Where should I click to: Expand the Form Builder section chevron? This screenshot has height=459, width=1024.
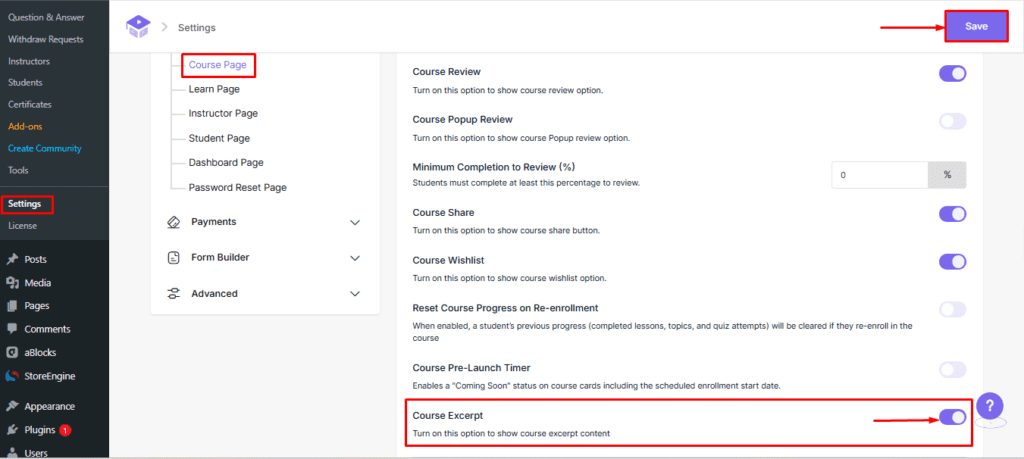[355, 258]
